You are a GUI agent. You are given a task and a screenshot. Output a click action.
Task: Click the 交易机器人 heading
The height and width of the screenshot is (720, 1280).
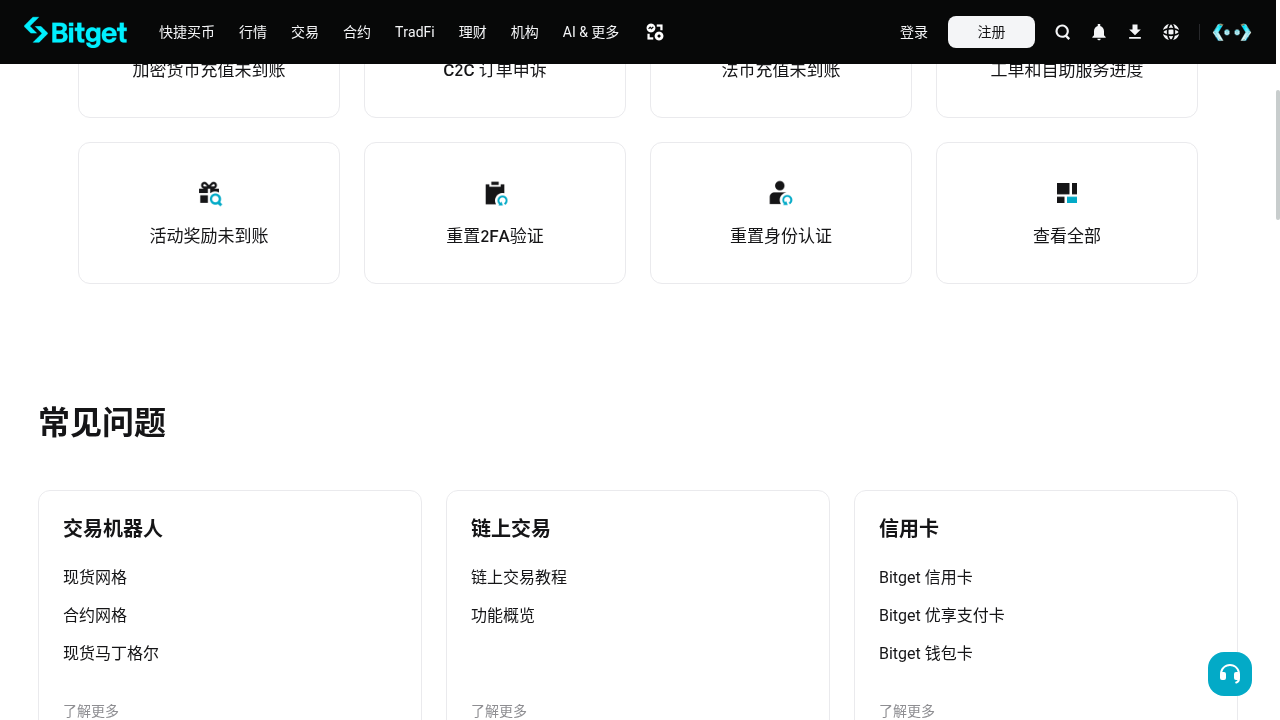(x=112, y=528)
